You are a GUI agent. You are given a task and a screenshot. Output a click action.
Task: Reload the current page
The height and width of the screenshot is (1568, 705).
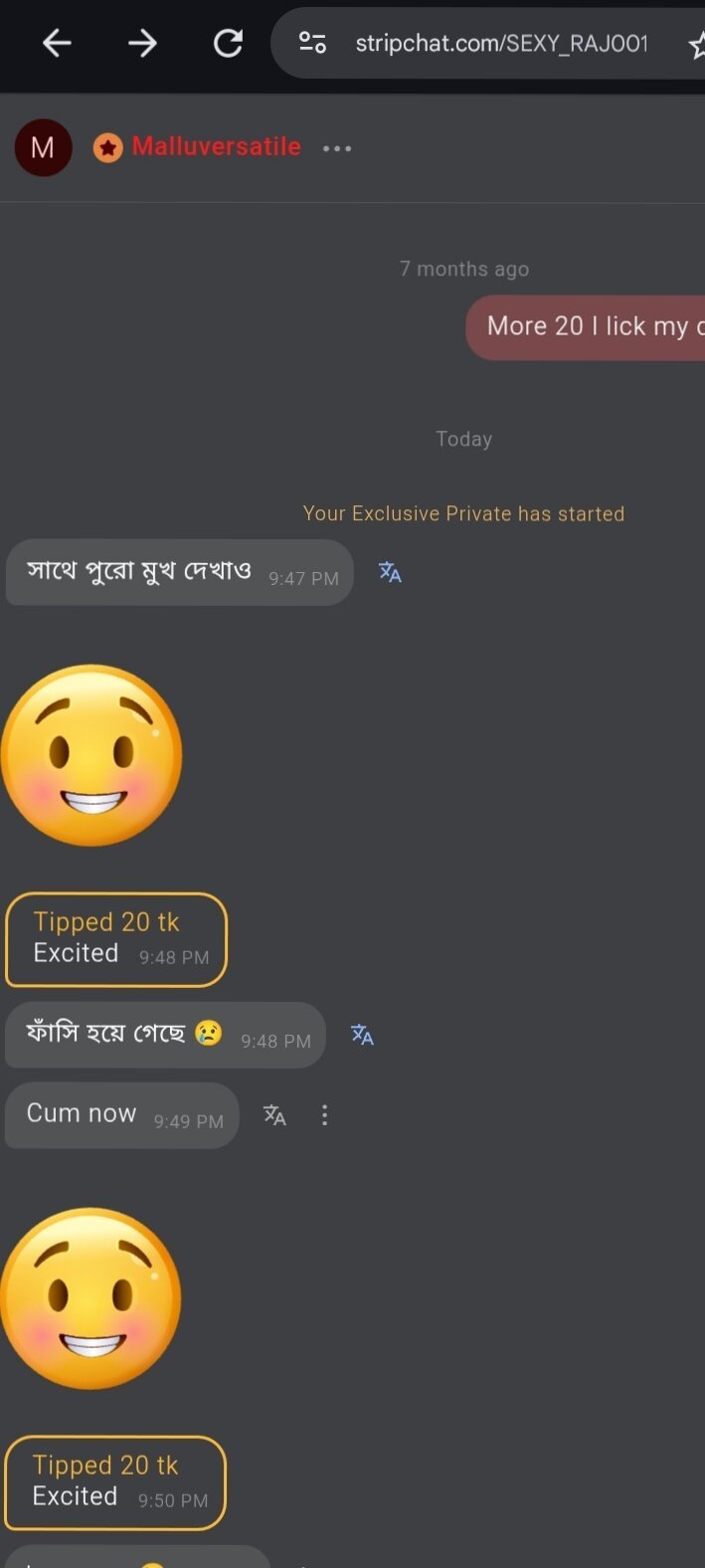(229, 43)
